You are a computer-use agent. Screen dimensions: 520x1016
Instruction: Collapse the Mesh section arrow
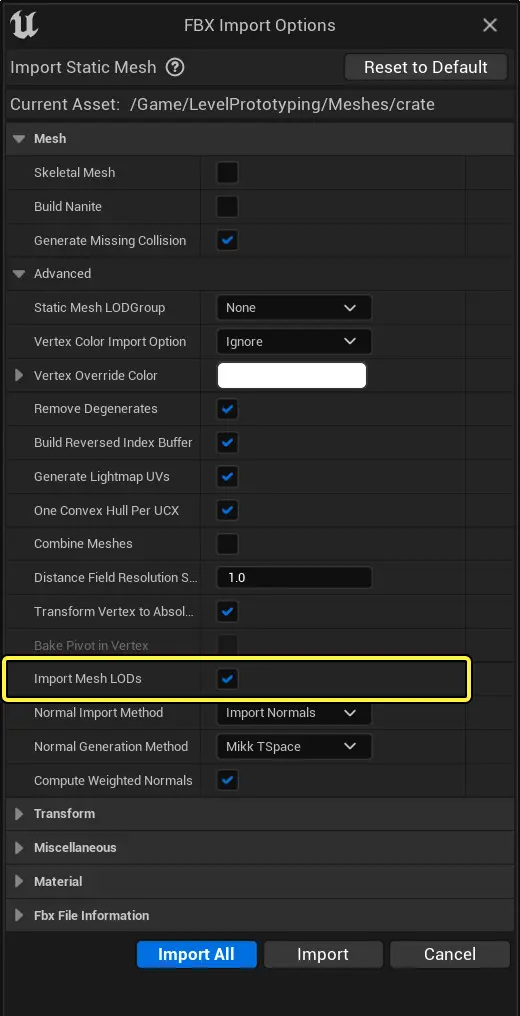pyautogui.click(x=19, y=139)
